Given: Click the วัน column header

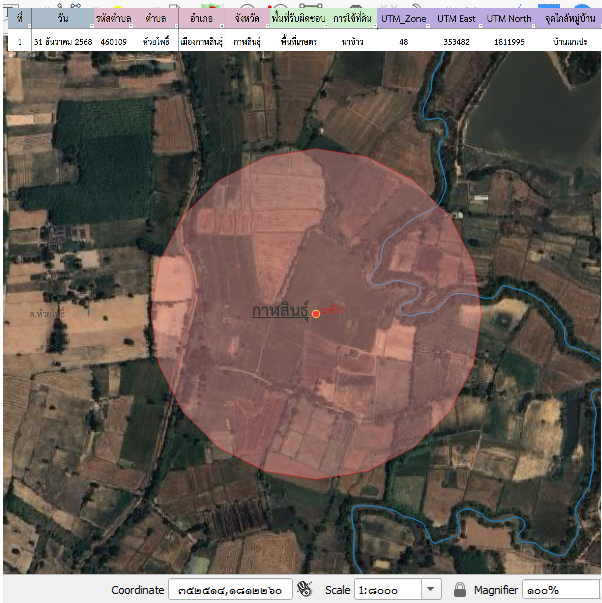Looking at the screenshot, I should [62, 19].
